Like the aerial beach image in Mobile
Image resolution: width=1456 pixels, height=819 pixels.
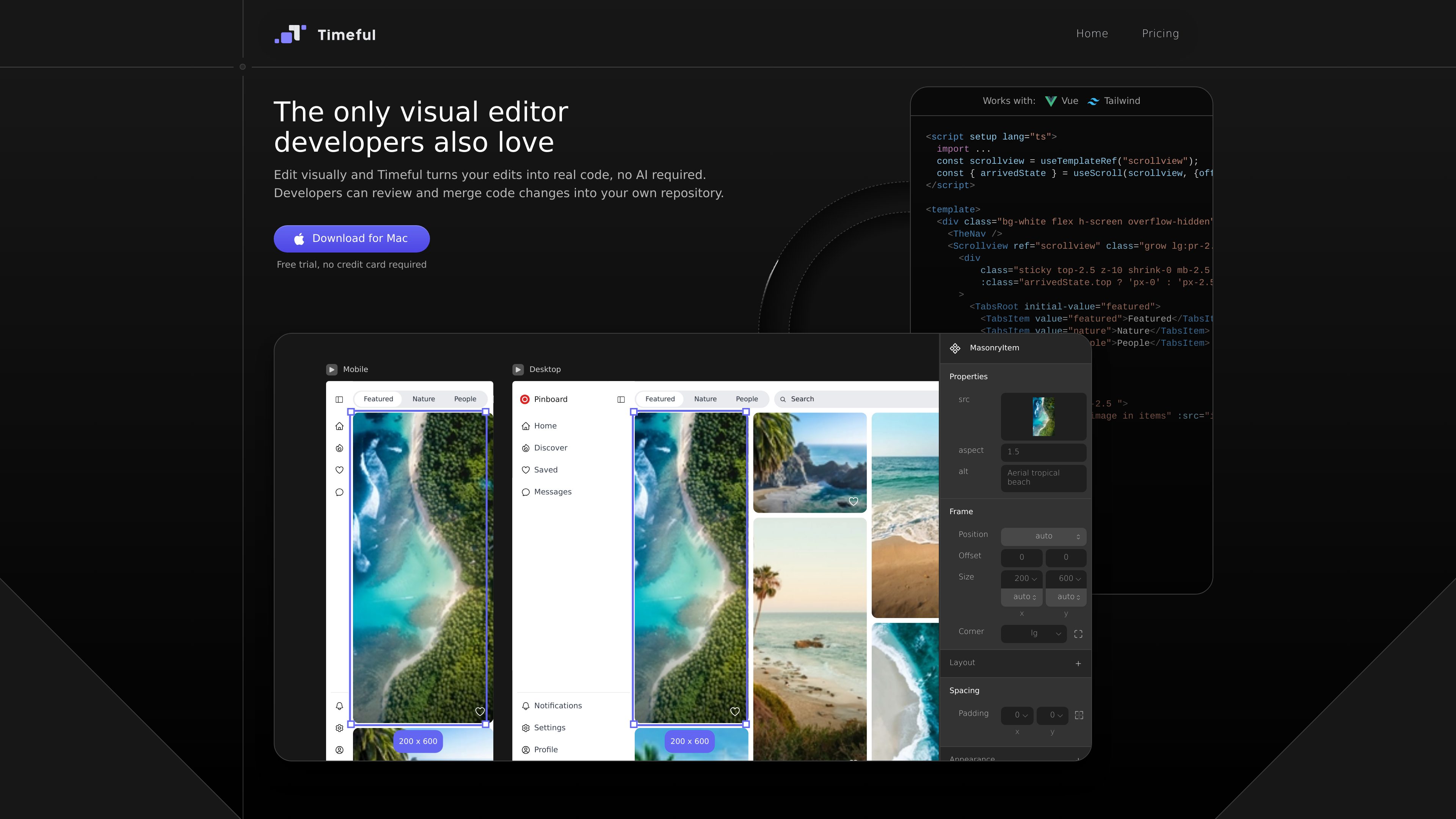pyautogui.click(x=480, y=712)
